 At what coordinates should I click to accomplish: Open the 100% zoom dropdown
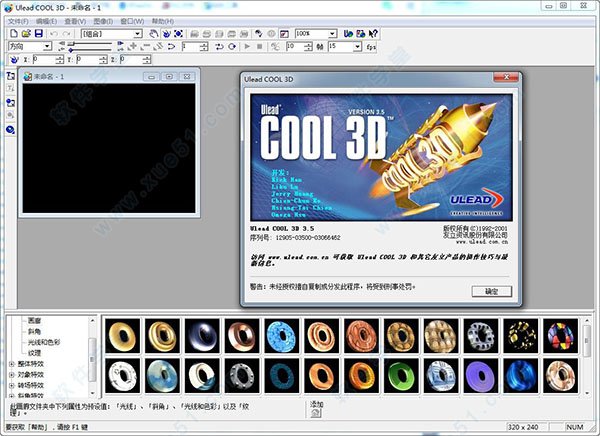[x=332, y=34]
